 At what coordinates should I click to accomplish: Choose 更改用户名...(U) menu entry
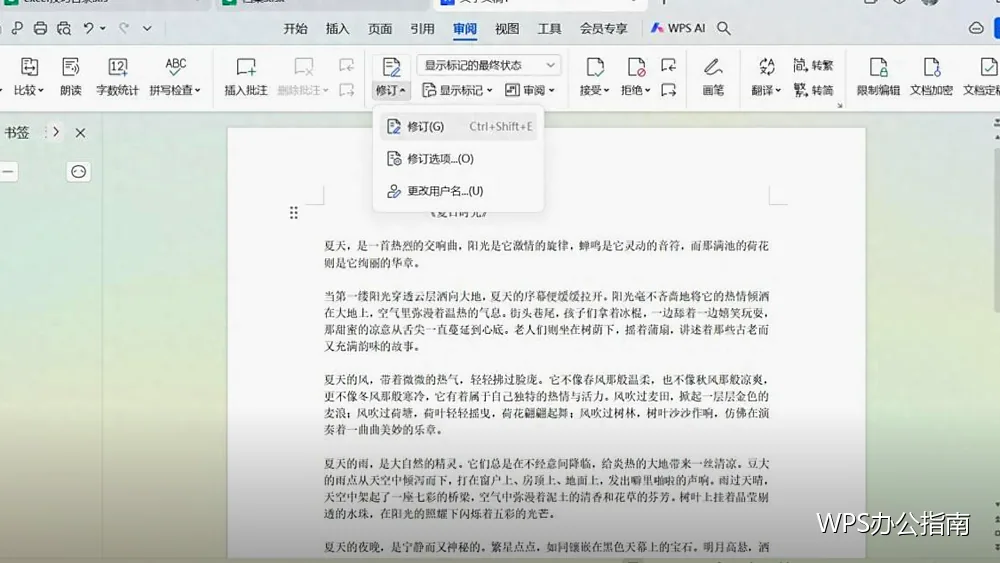point(459,191)
